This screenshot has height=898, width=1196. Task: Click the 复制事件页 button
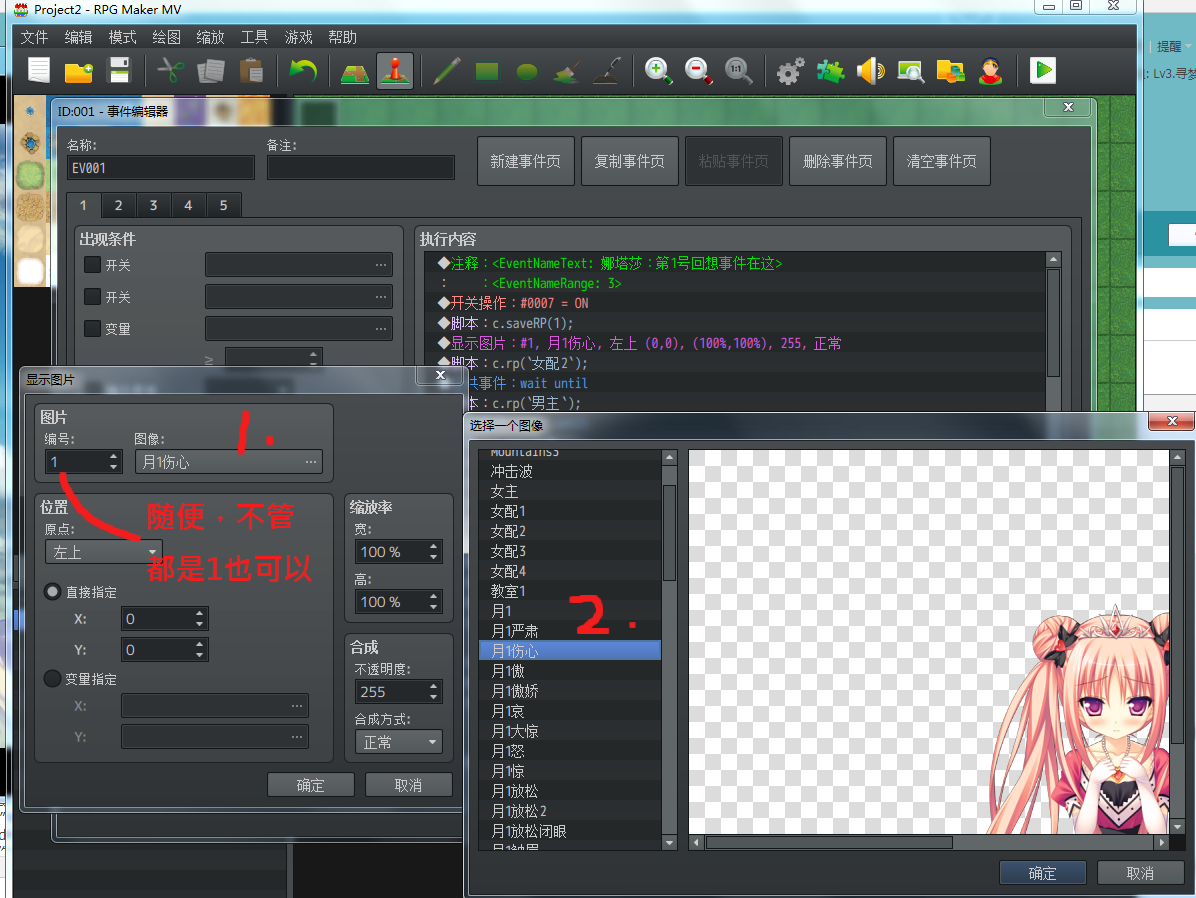point(629,161)
